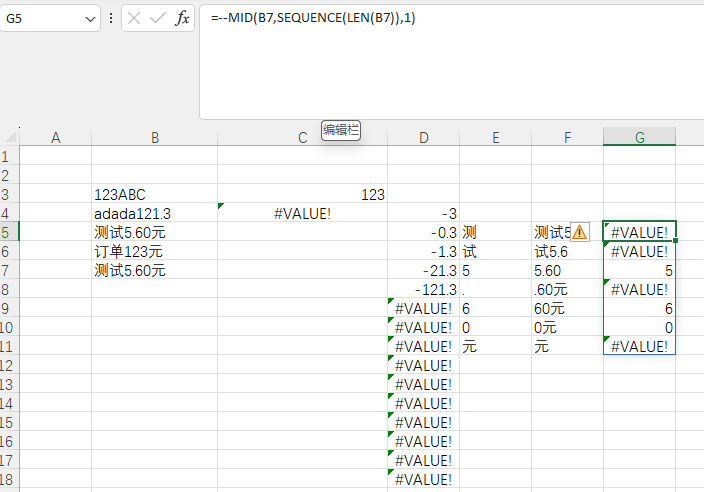This screenshot has width=704, height=492.
Task: Click cell G10 with value 0
Action: 639,327
